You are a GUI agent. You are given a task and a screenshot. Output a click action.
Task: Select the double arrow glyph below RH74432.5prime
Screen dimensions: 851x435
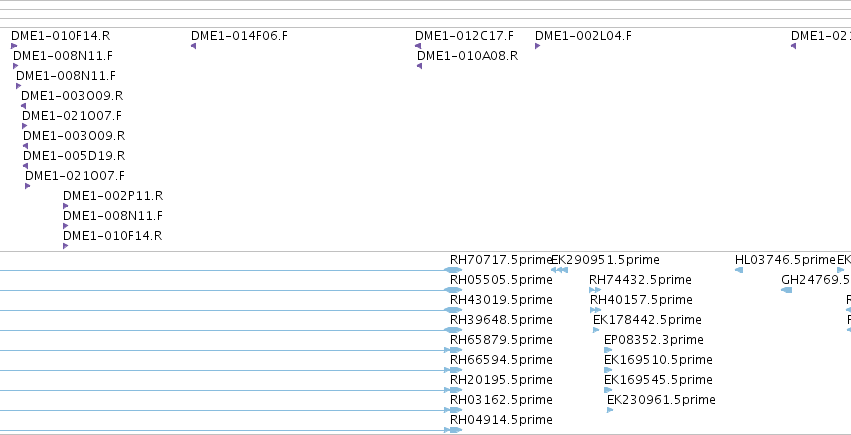595,290
